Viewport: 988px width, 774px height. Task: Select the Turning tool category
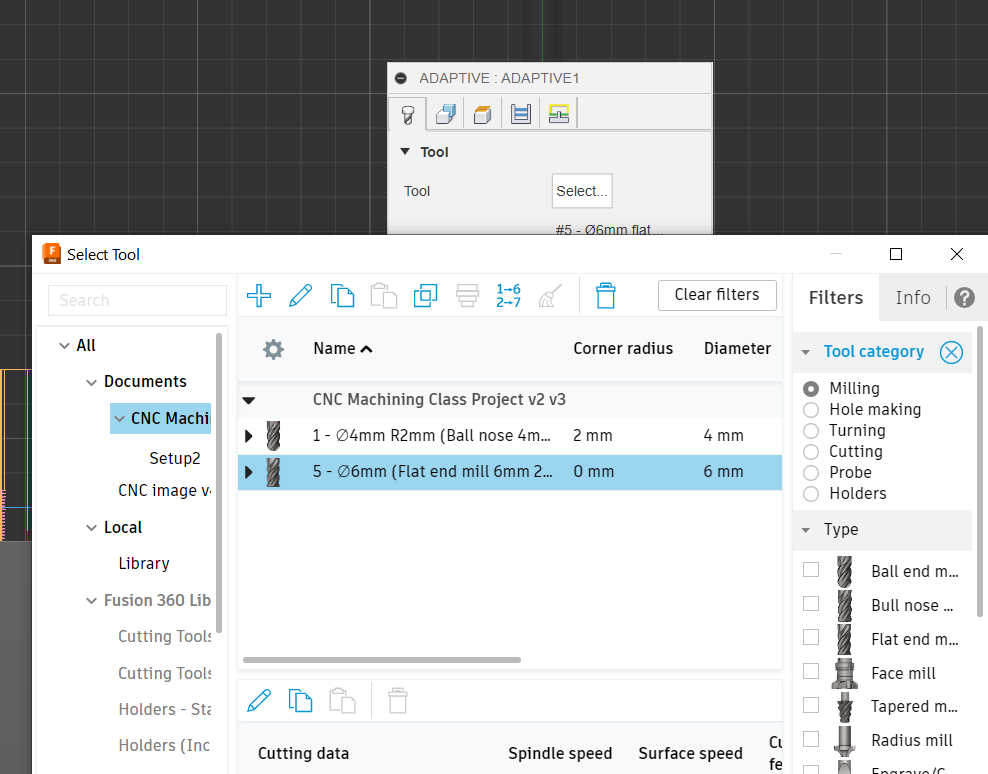(811, 431)
